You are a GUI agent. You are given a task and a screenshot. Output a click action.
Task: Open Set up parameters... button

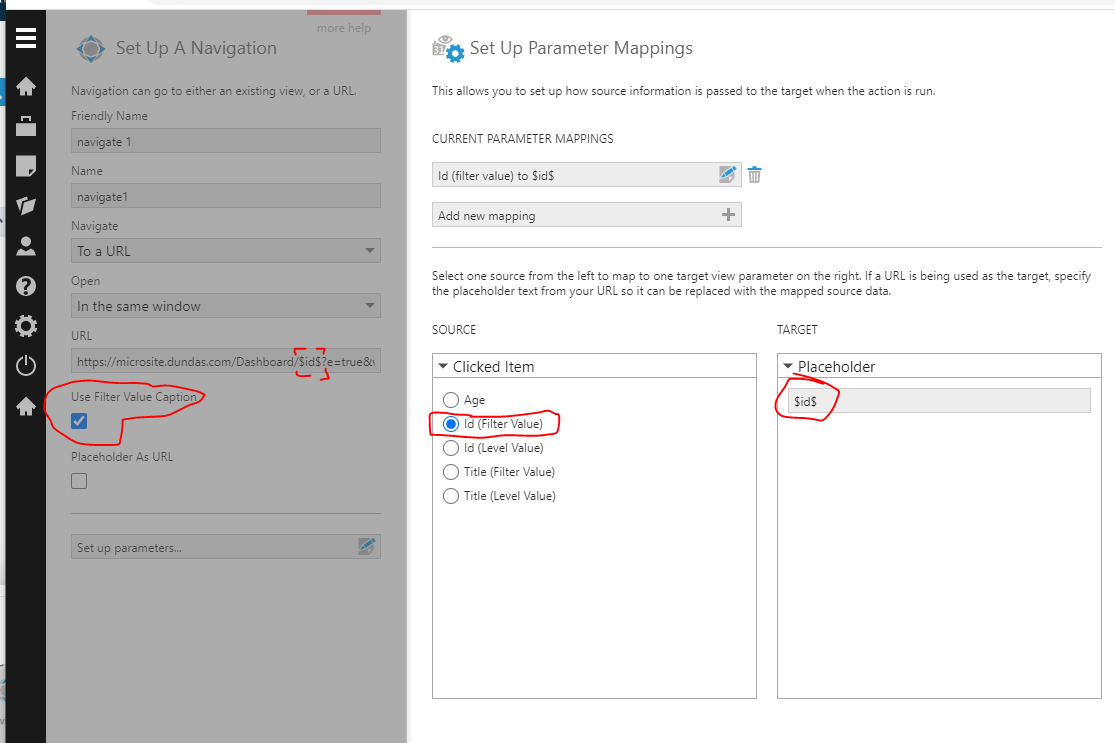click(x=225, y=547)
